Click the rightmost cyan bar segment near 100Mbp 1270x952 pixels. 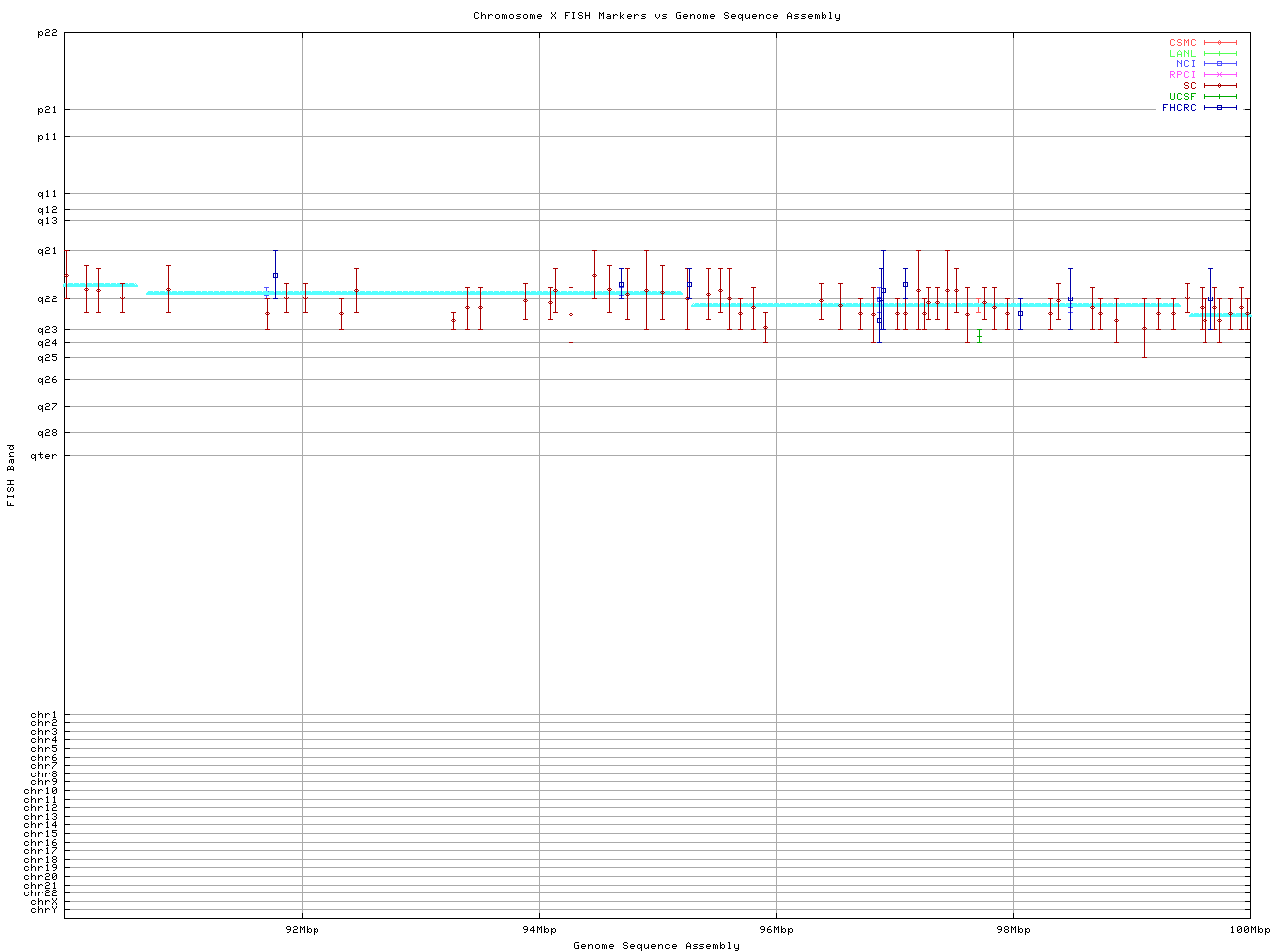tap(1219, 315)
